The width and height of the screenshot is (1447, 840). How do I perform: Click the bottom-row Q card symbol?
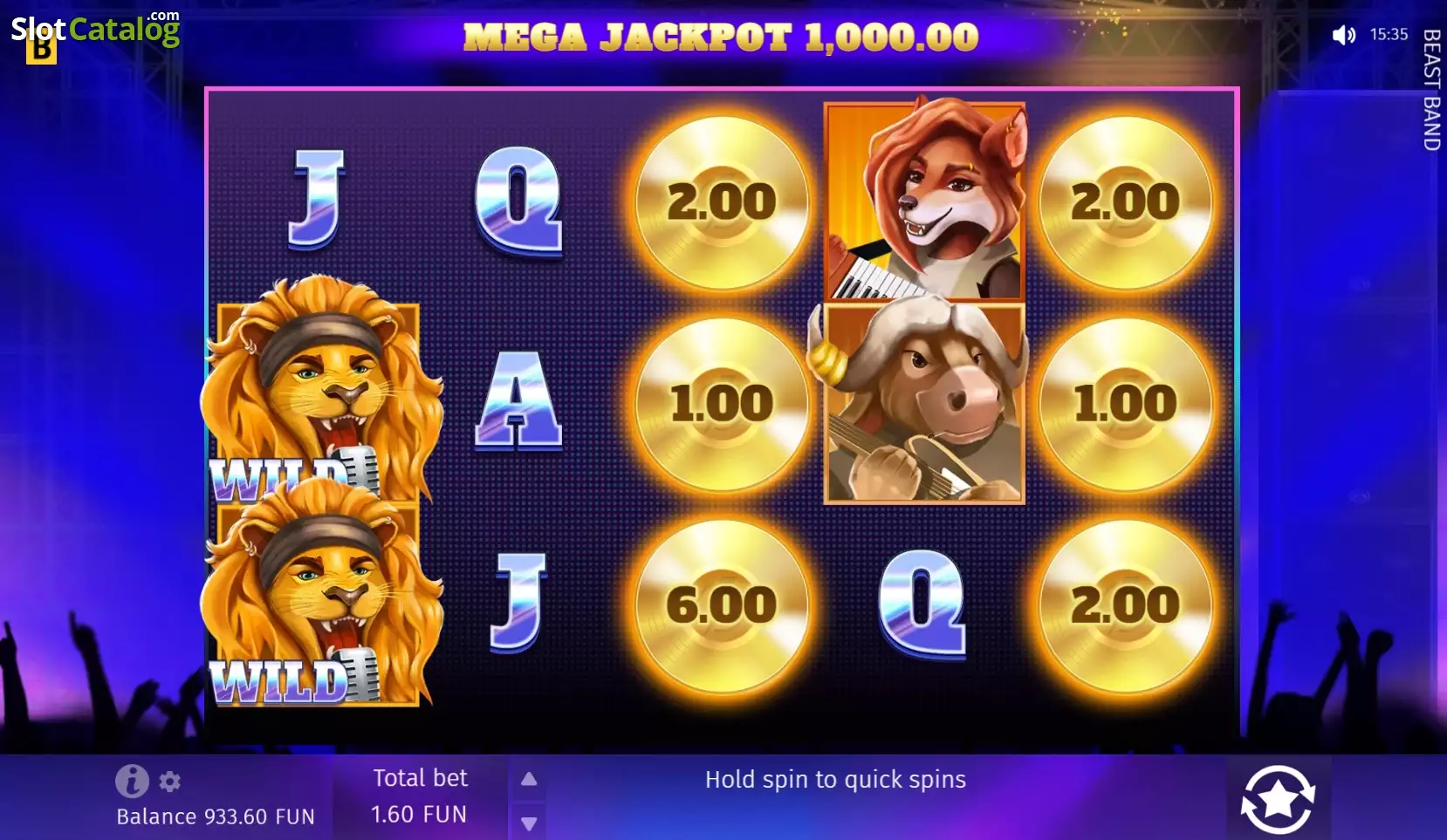coord(922,603)
